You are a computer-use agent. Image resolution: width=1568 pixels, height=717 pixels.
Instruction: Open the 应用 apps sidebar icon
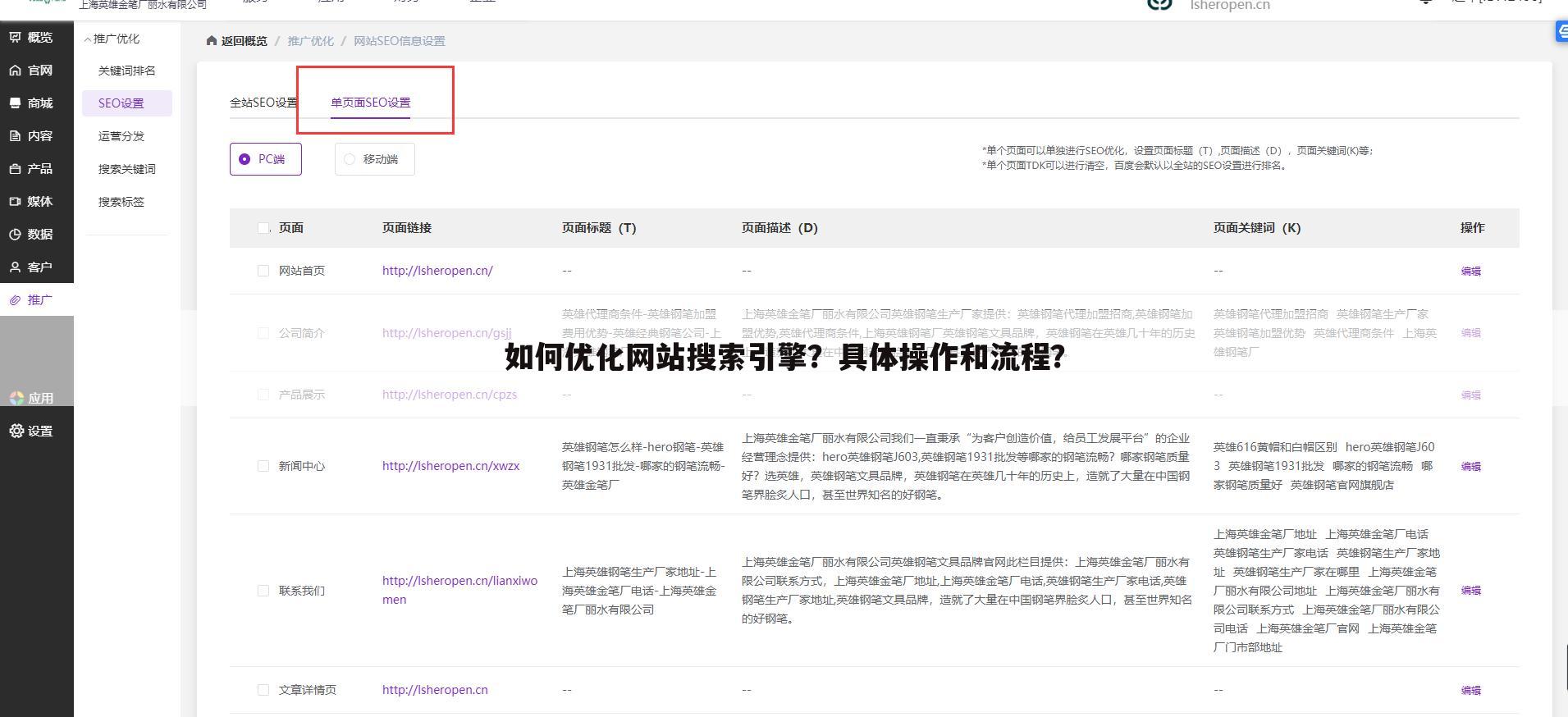[x=16, y=398]
